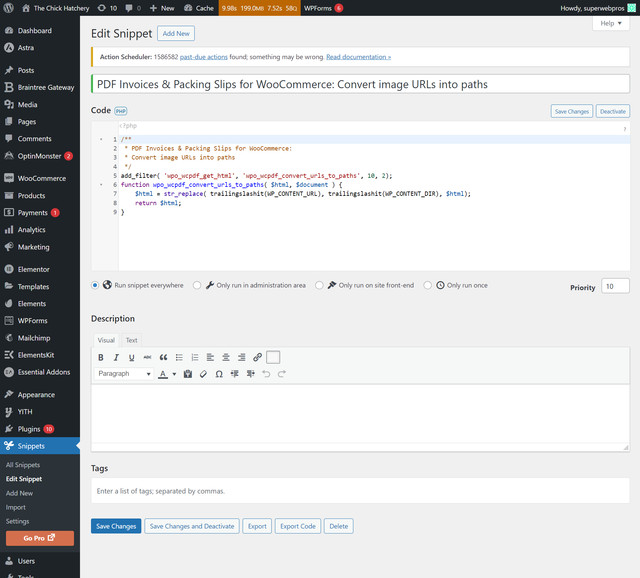Align description text left
This screenshot has height=578, width=640.
pos(210,358)
